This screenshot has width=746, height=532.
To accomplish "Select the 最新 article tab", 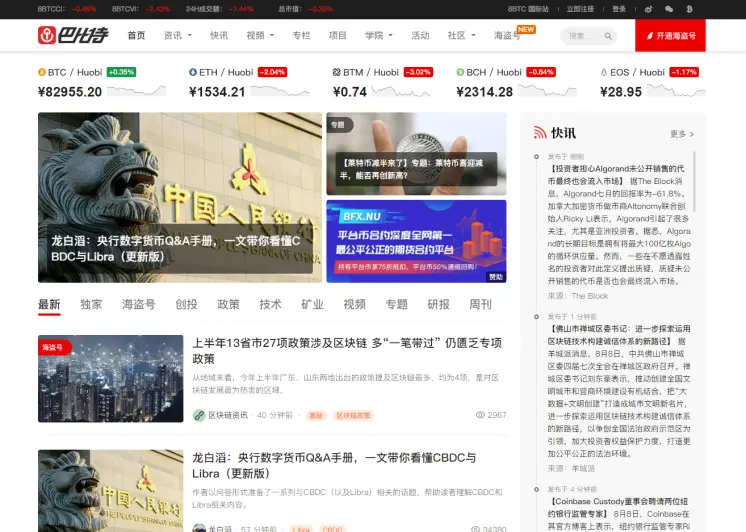I will pyautogui.click(x=49, y=304).
